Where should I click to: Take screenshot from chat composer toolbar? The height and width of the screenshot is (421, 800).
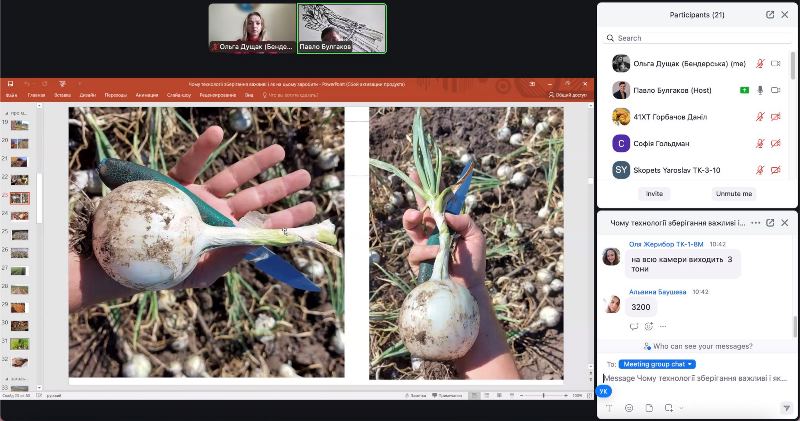tap(668, 408)
